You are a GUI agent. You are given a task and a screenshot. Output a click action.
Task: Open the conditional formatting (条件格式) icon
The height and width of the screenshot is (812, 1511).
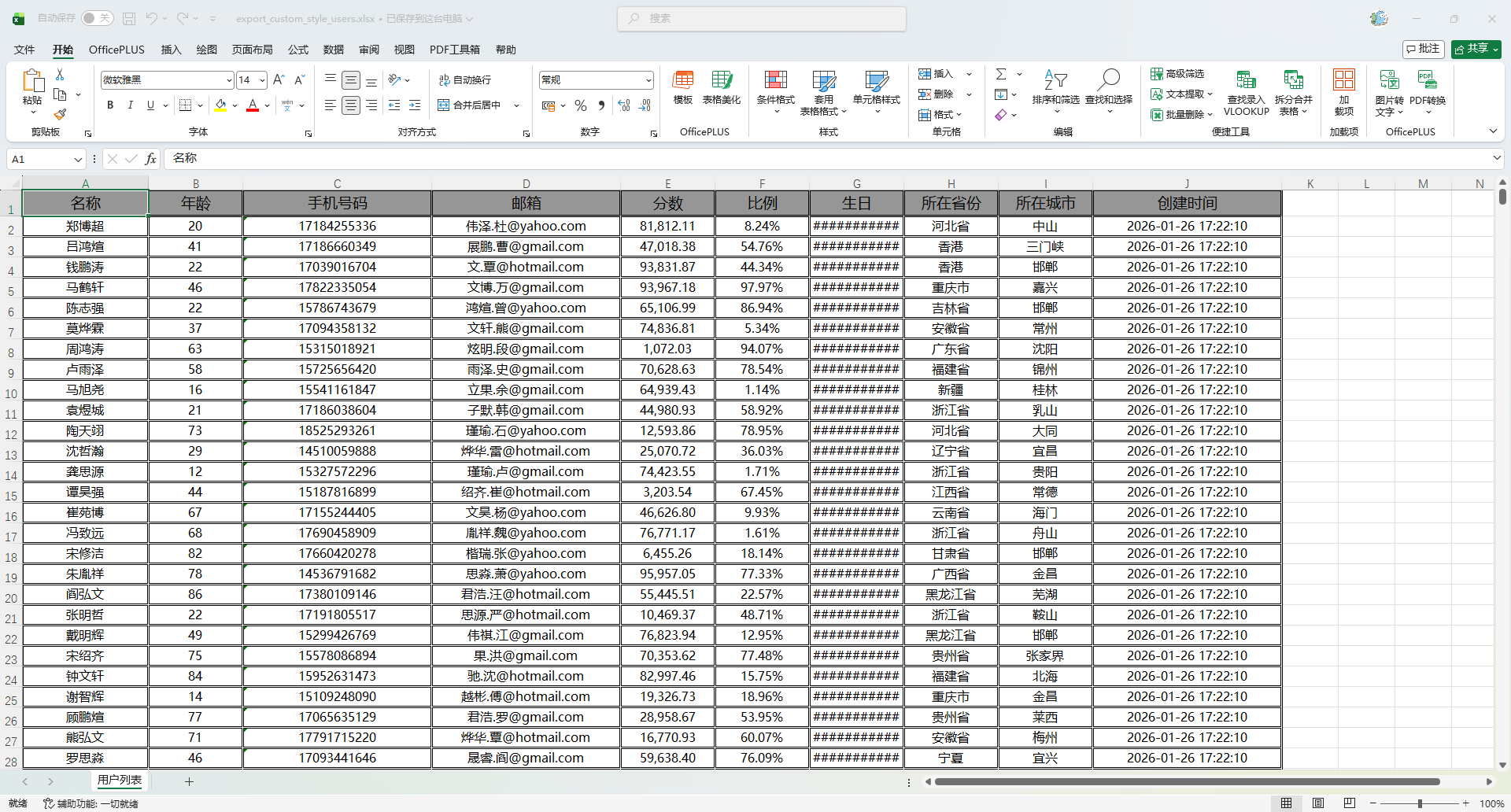coord(775,80)
